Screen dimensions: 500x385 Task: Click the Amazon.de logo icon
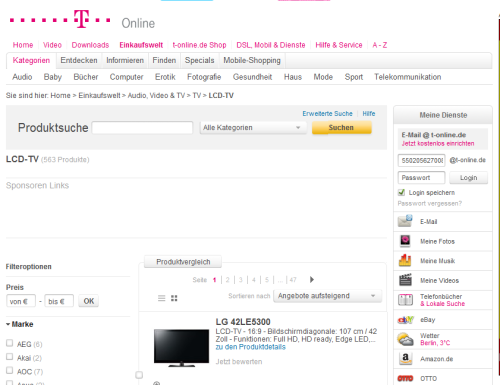(405, 359)
